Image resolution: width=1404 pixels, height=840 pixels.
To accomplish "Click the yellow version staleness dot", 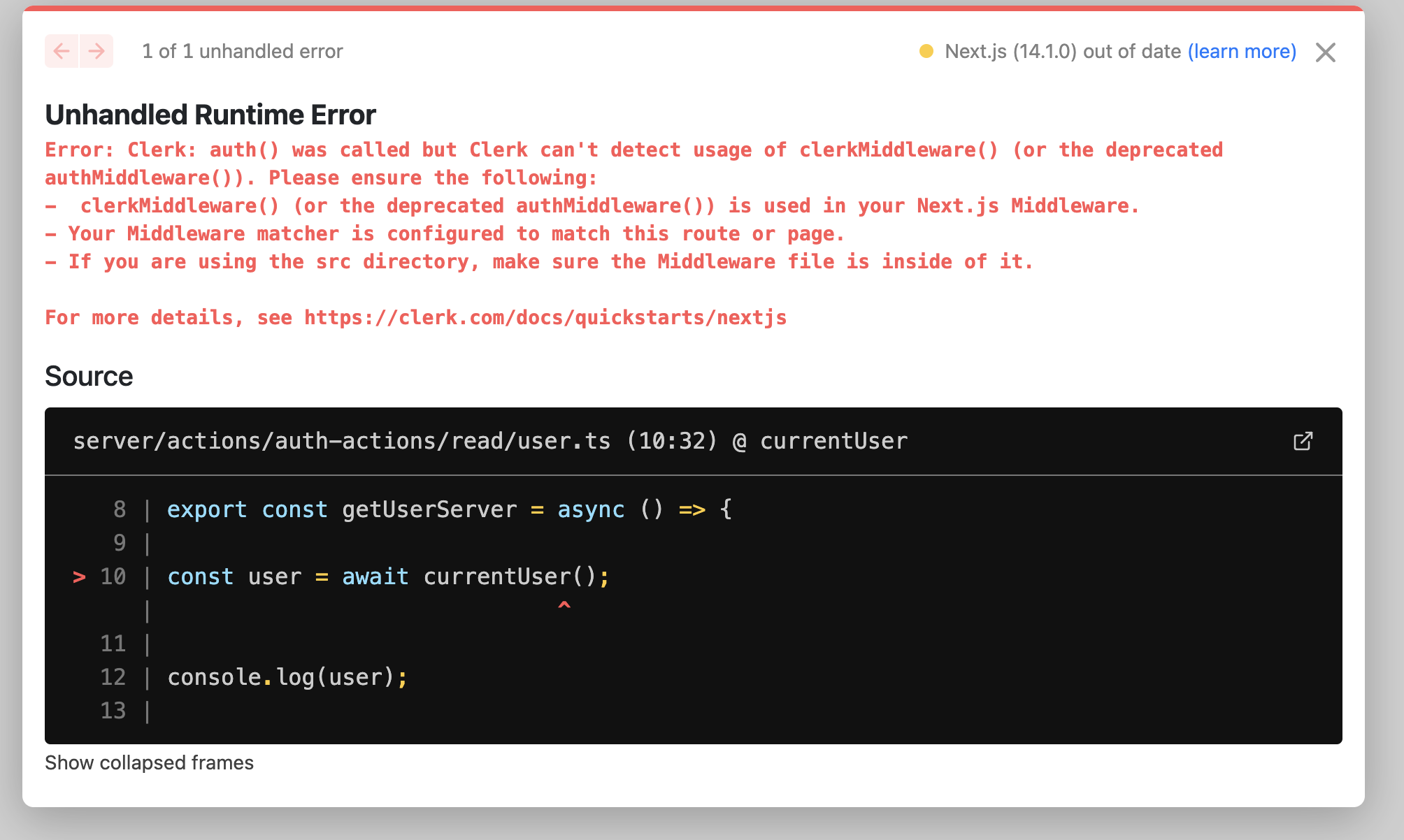I will pos(926,51).
